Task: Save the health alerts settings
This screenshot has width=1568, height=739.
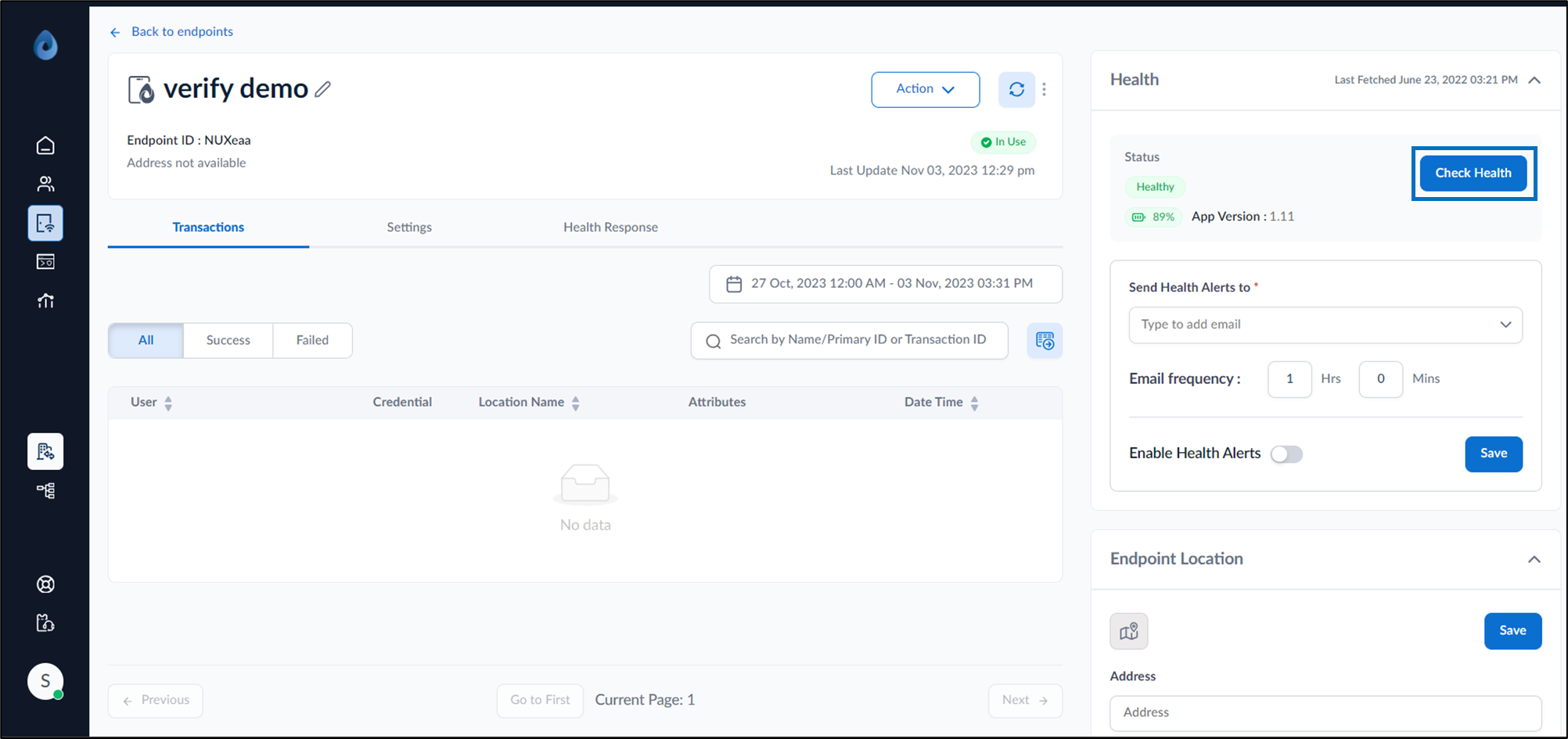Action: [1494, 454]
